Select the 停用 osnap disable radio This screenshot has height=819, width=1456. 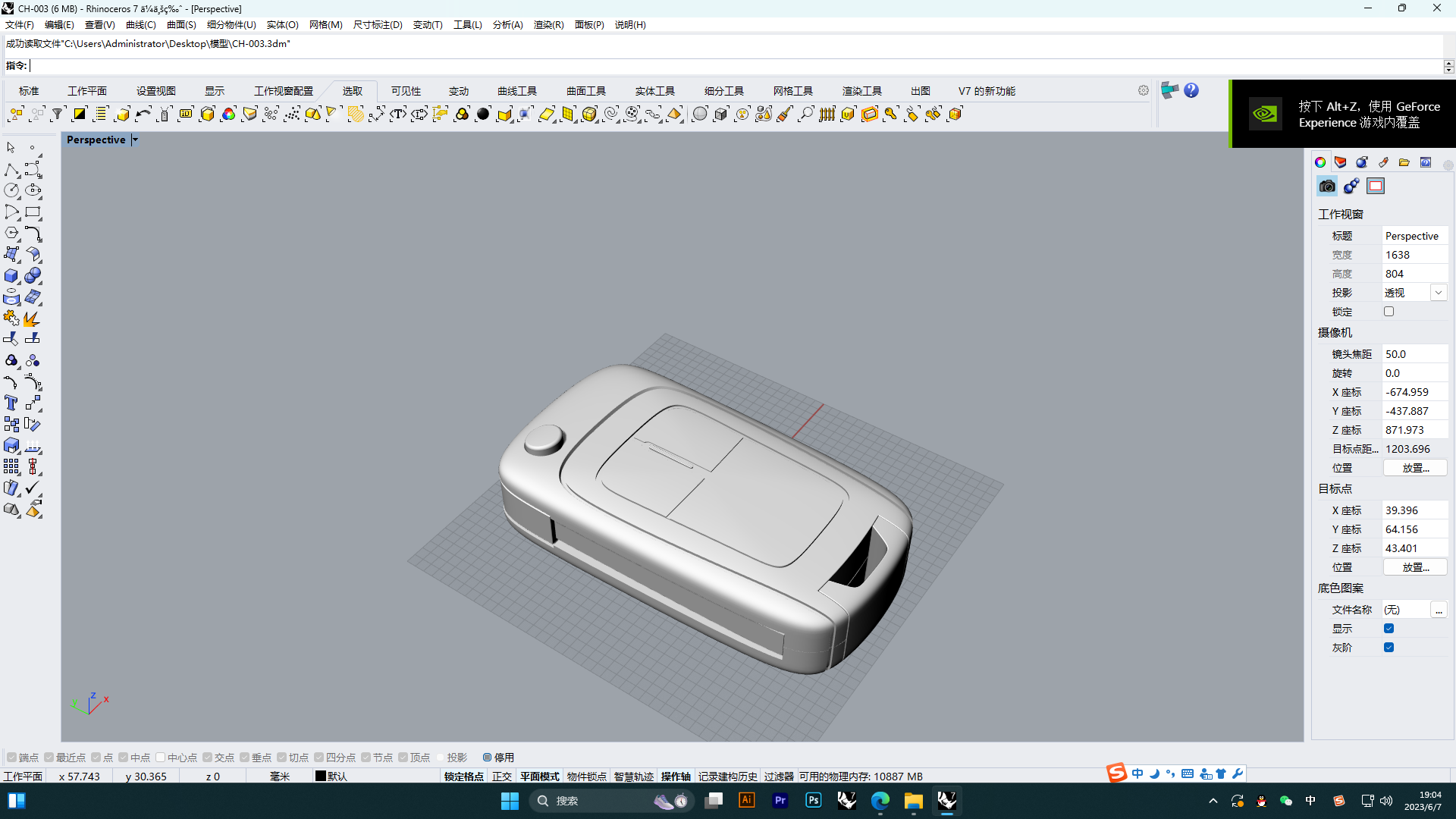487,758
